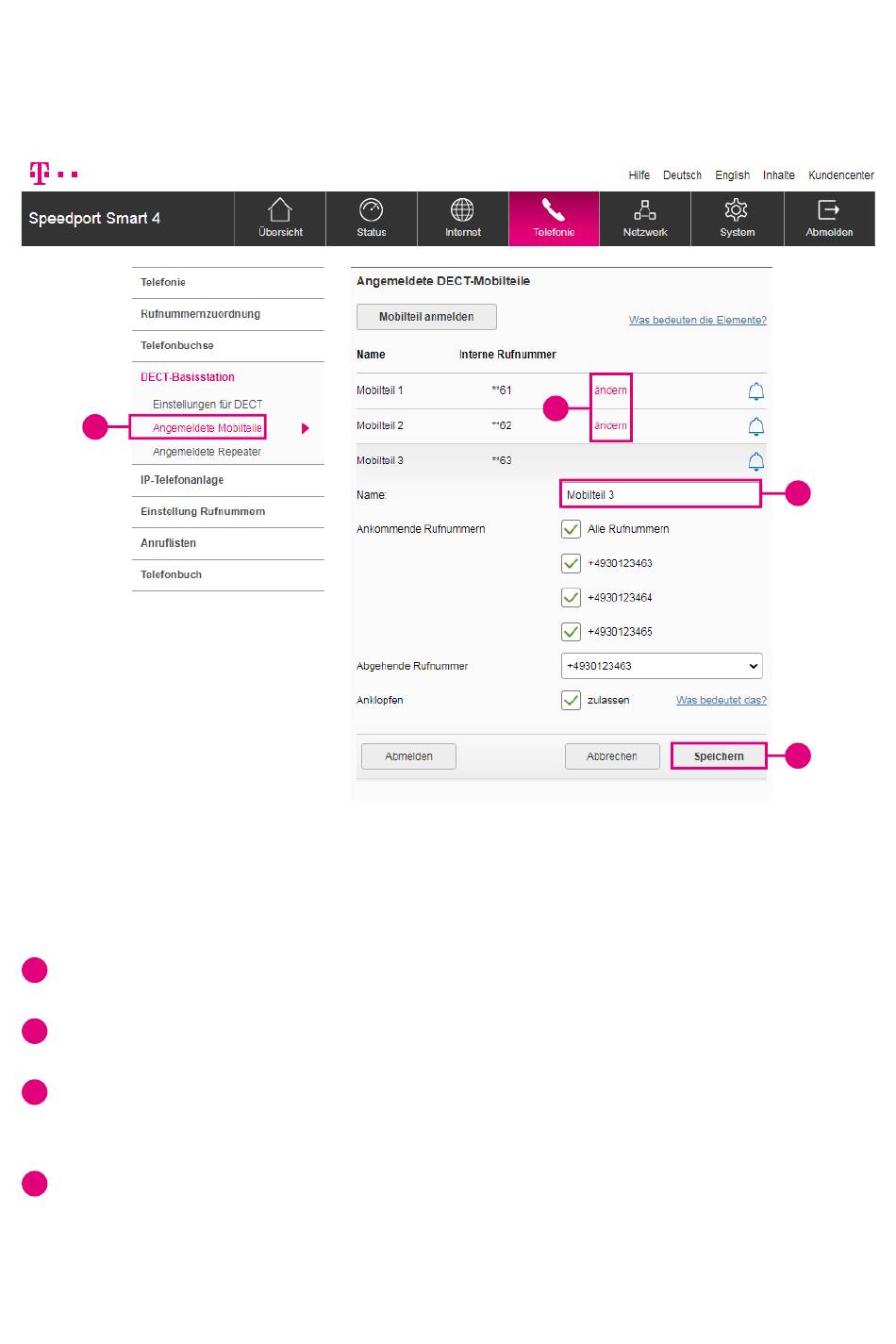Screen dimensions: 896x1344
Task: Click the Angemeldete DECT-Mobilteile heading
Action: tap(443, 281)
